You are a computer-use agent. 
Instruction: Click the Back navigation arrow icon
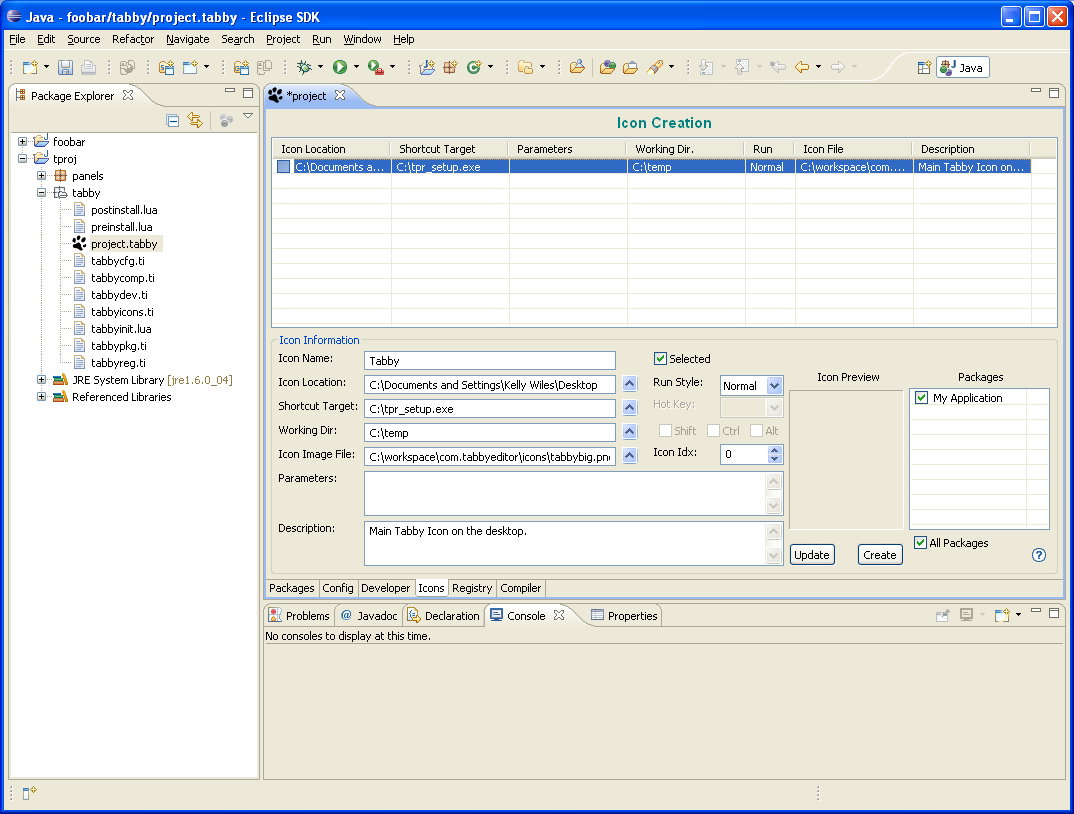[801, 67]
